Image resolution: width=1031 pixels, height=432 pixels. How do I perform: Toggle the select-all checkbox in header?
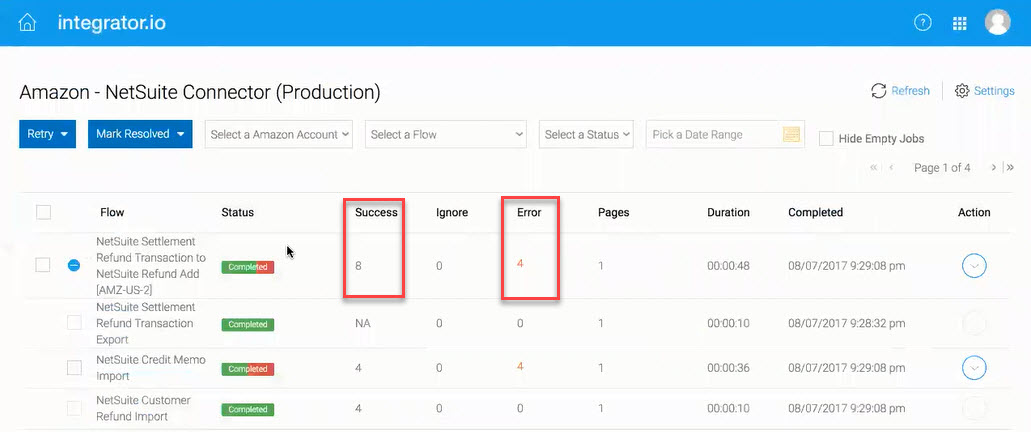pyautogui.click(x=43, y=212)
